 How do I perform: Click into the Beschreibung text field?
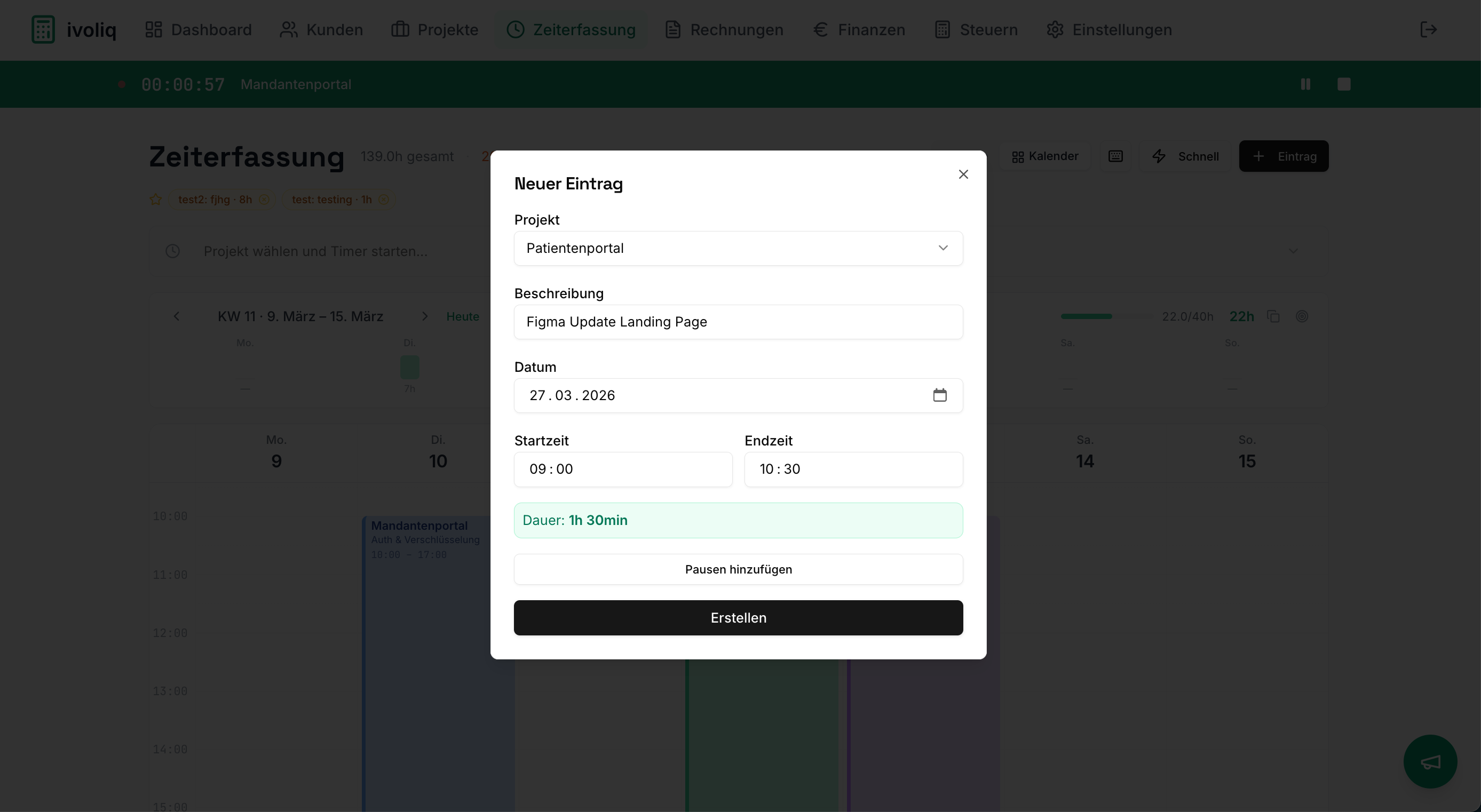click(x=738, y=322)
